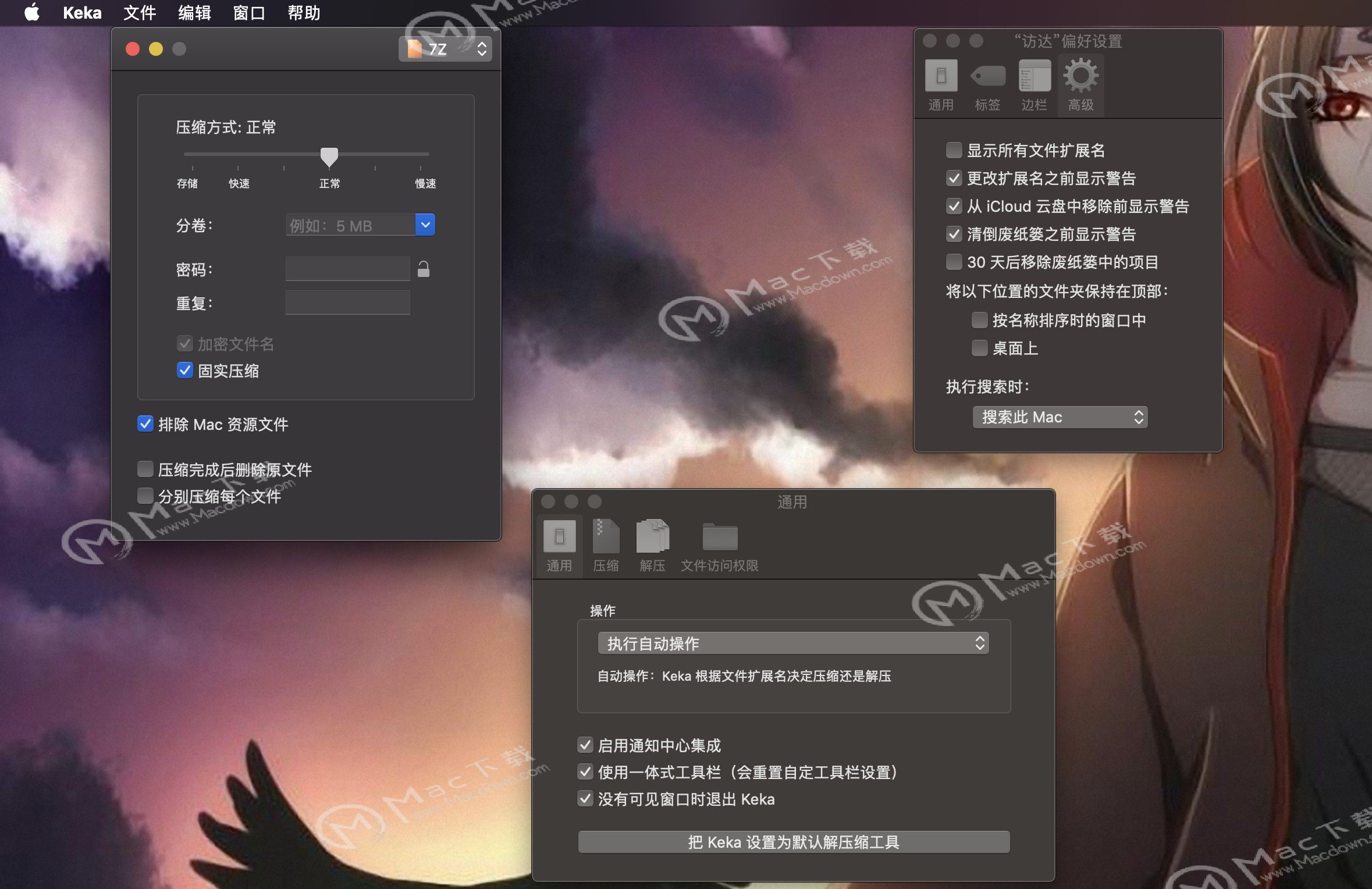Click the Apple menu icon
The image size is (1372, 889).
33,12
